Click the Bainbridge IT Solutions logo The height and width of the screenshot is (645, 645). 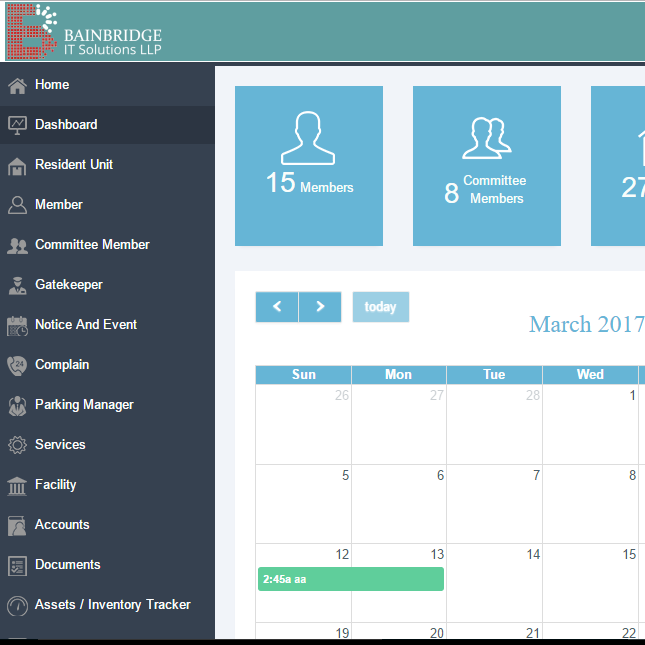(x=85, y=31)
